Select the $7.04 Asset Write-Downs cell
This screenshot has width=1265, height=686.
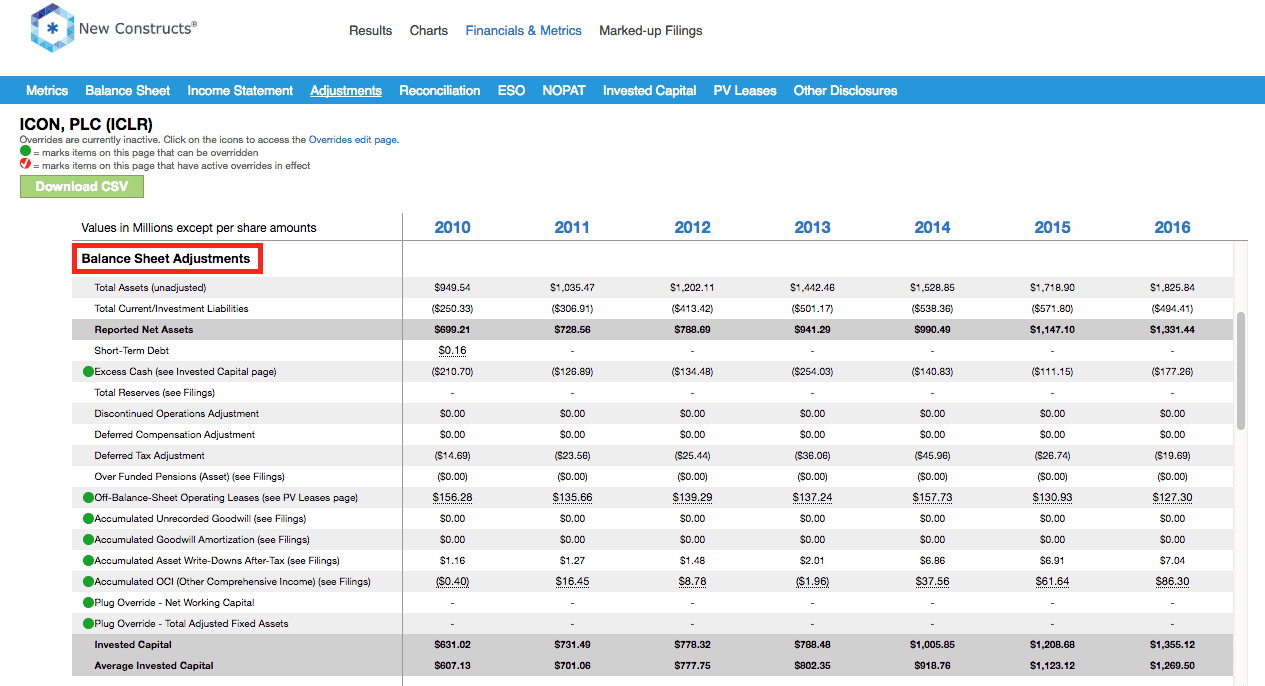(x=1172, y=560)
